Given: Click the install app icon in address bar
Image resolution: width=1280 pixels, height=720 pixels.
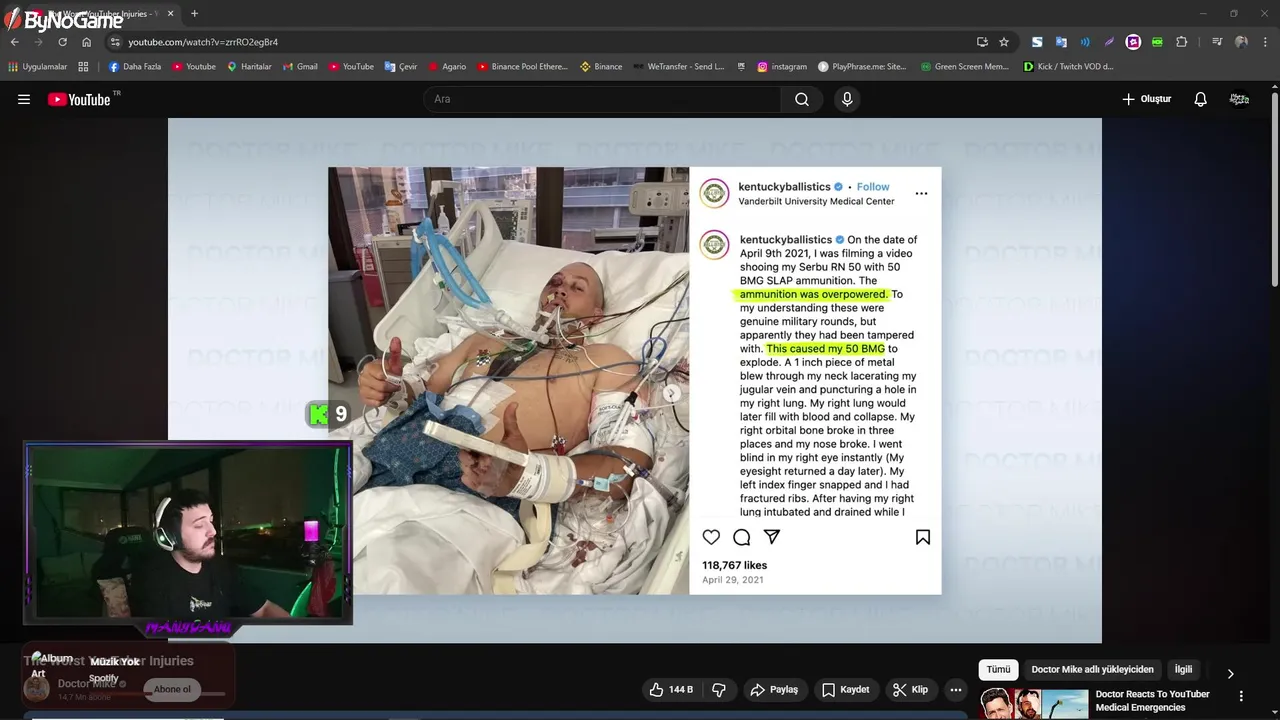Looking at the screenshot, I should coord(982,42).
